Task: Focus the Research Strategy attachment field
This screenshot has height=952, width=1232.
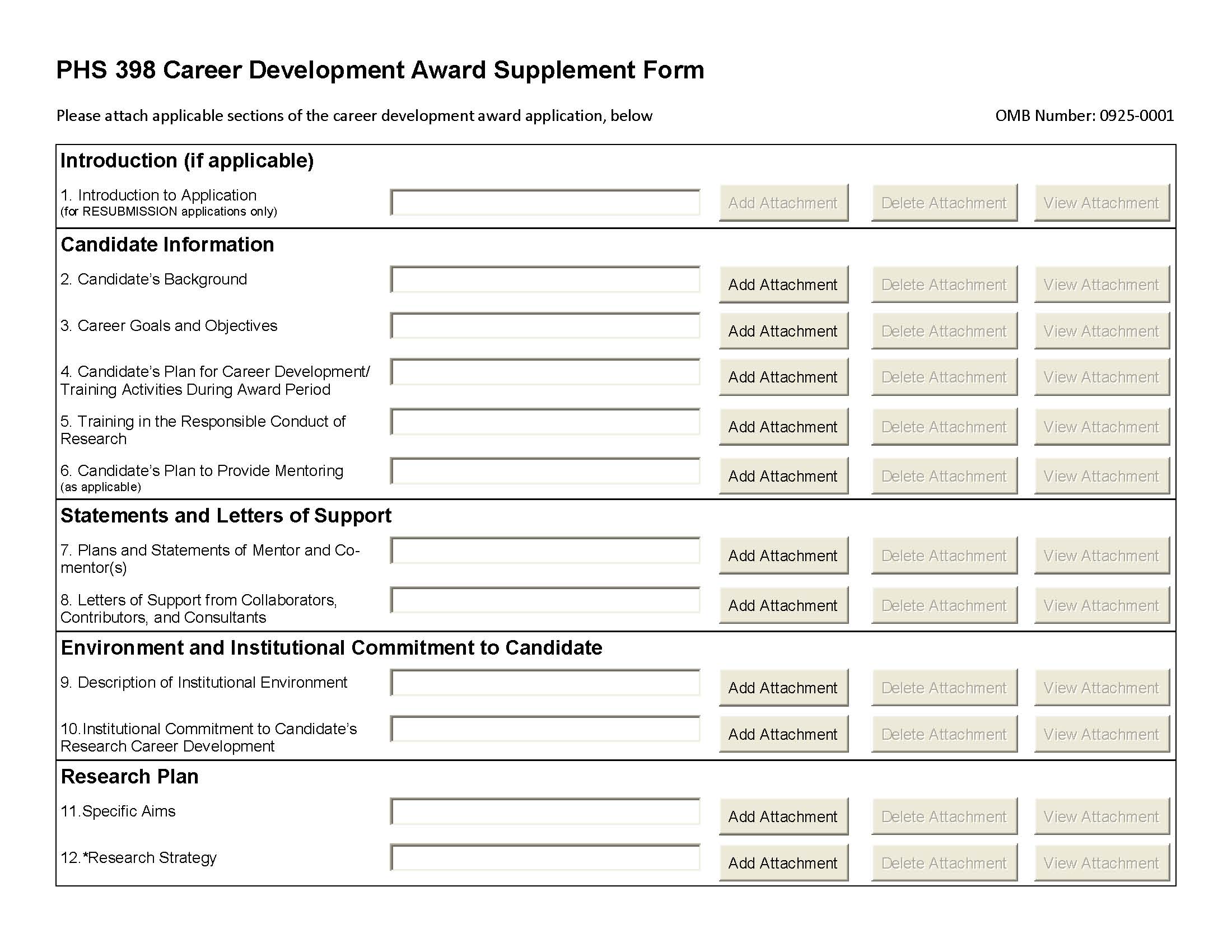Action: click(x=545, y=857)
